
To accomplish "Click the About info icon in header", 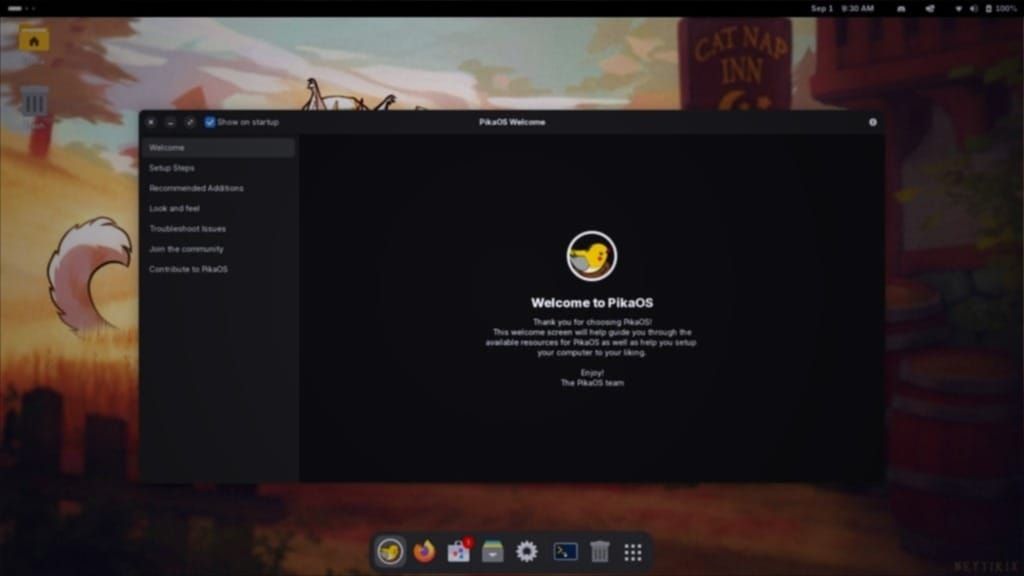I will point(872,122).
